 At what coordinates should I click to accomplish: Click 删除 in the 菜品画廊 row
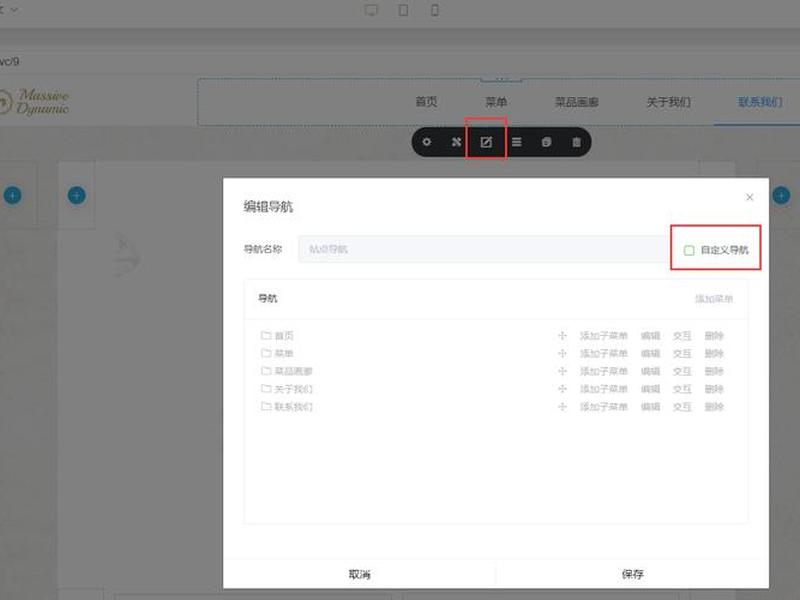714,371
